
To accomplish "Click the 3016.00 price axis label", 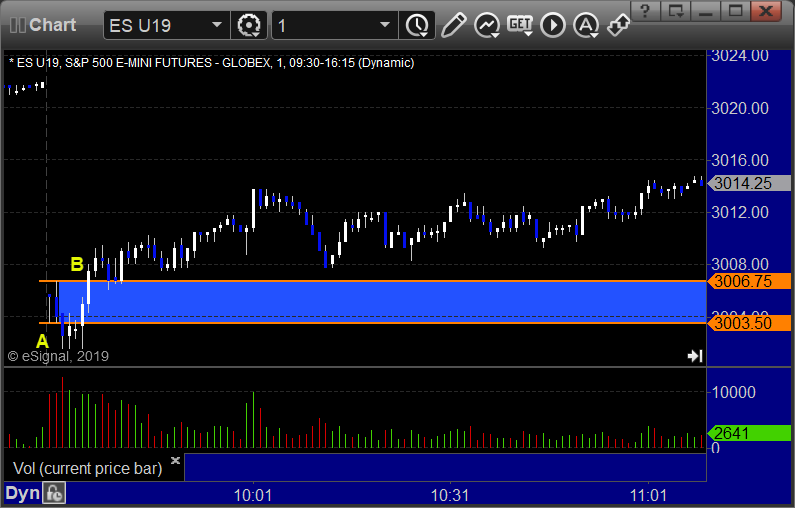I will coord(740,160).
